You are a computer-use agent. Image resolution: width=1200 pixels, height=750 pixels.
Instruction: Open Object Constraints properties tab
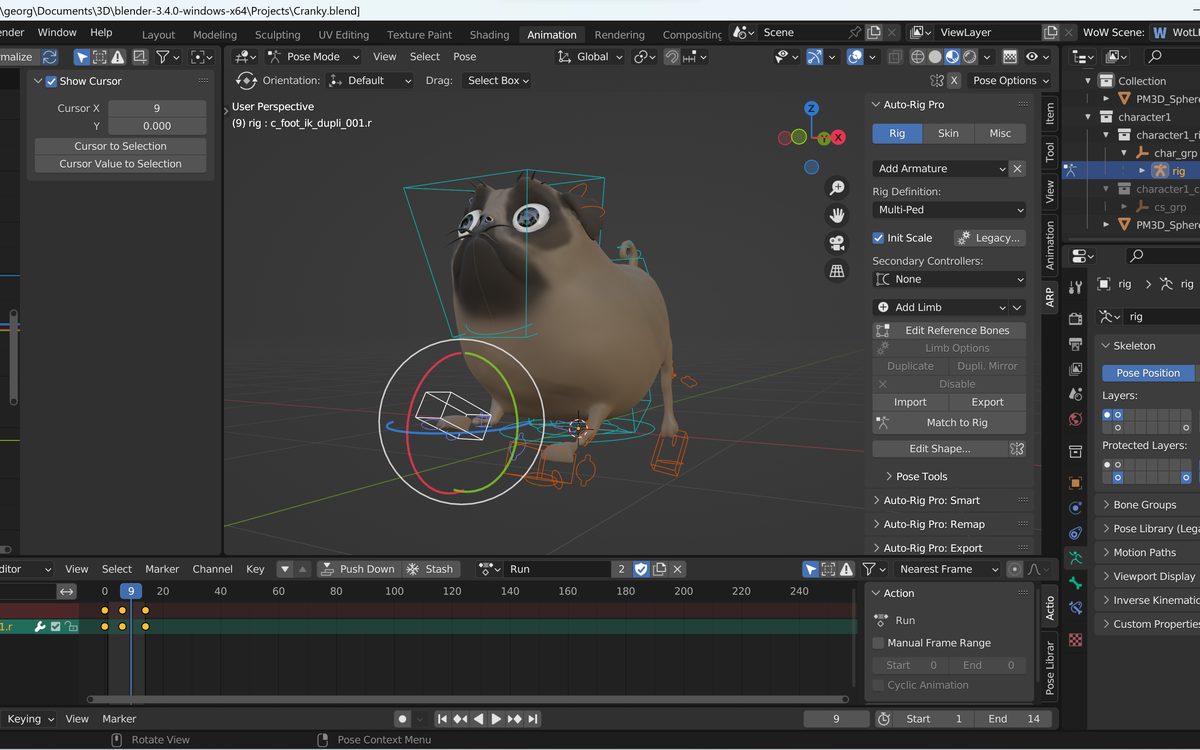(1075, 533)
